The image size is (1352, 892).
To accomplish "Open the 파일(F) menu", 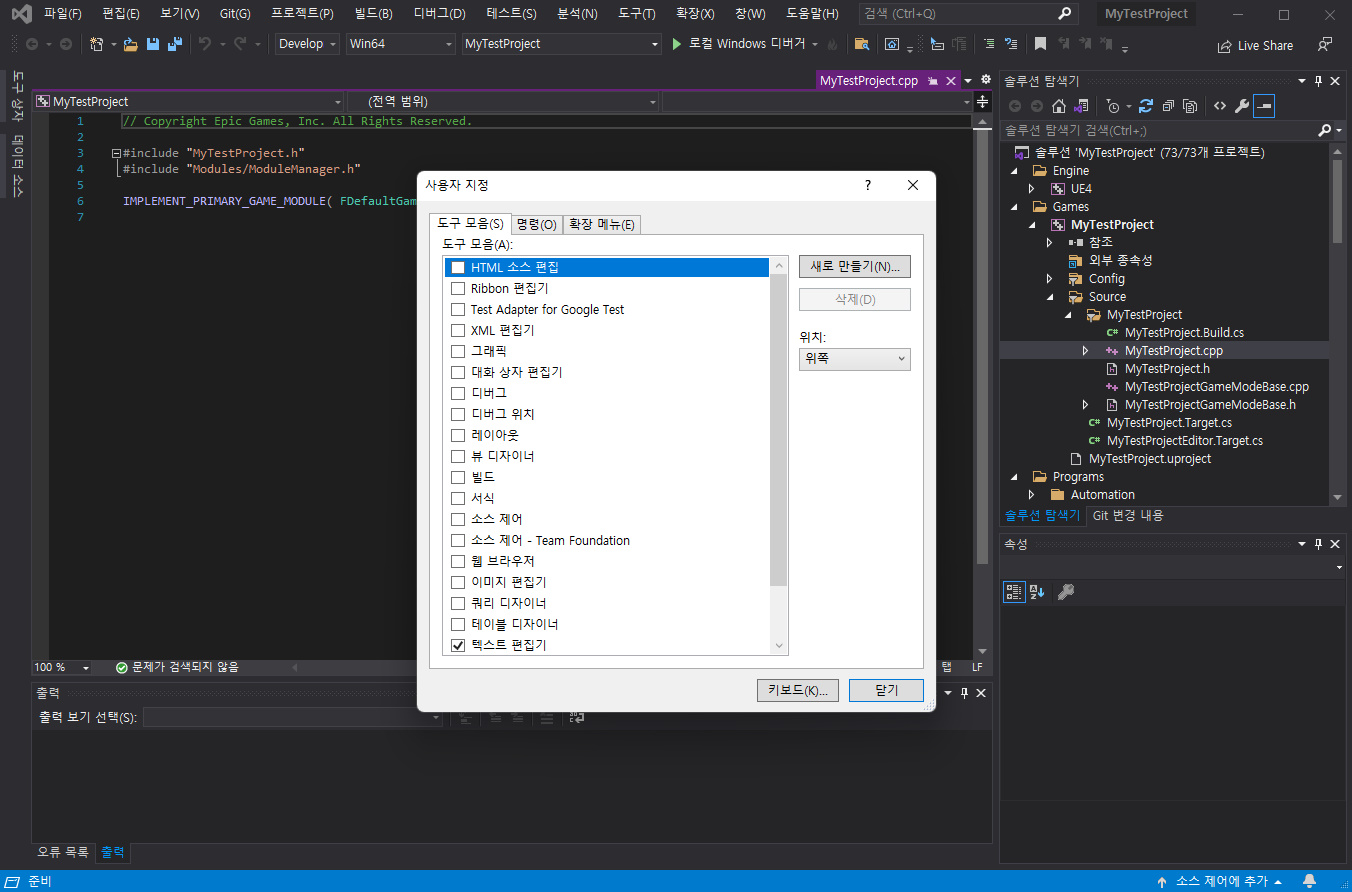I will point(63,14).
